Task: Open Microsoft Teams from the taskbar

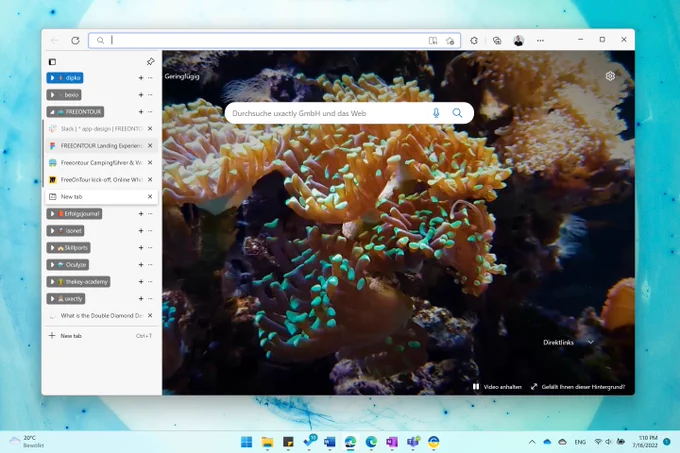Action: (x=413, y=442)
